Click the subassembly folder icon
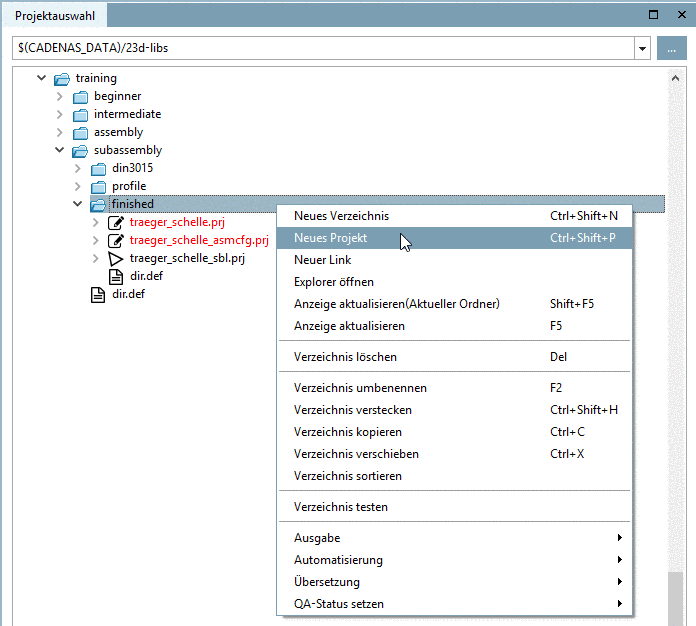This screenshot has height=626, width=696. [80, 151]
